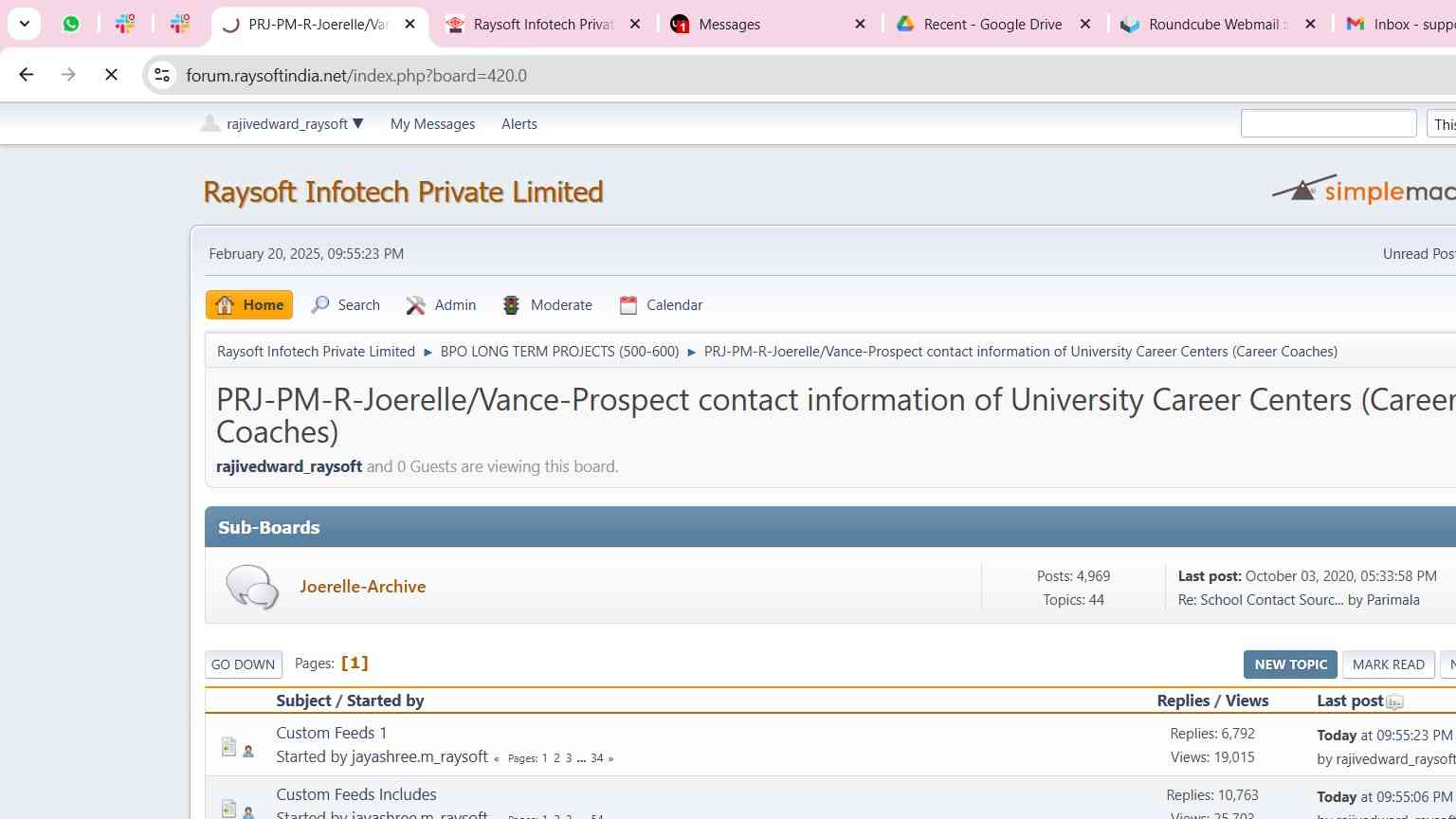The width and height of the screenshot is (1456, 819).
Task: Click the sort direction icon beside Last post
Action: click(x=1394, y=702)
